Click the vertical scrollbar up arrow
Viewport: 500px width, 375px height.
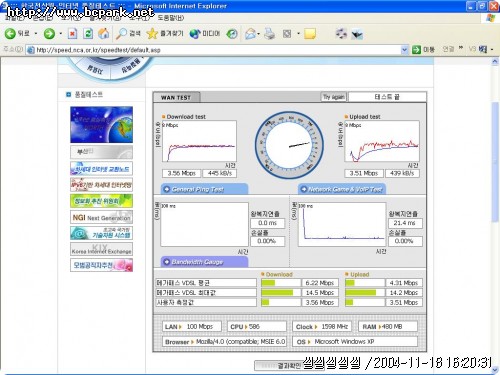pyautogui.click(x=495, y=61)
